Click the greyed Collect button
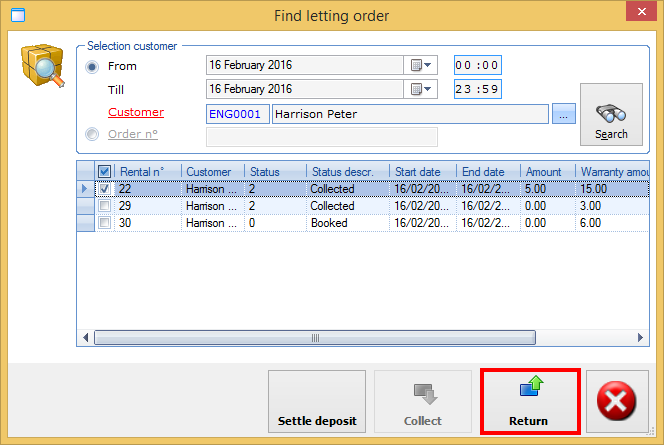 (422, 403)
